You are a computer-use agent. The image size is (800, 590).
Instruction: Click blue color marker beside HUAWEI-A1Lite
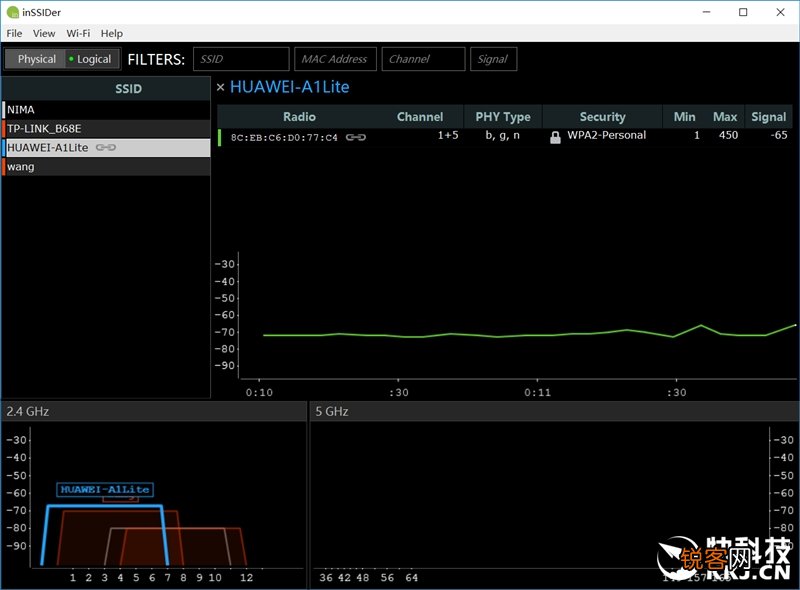click(4, 148)
